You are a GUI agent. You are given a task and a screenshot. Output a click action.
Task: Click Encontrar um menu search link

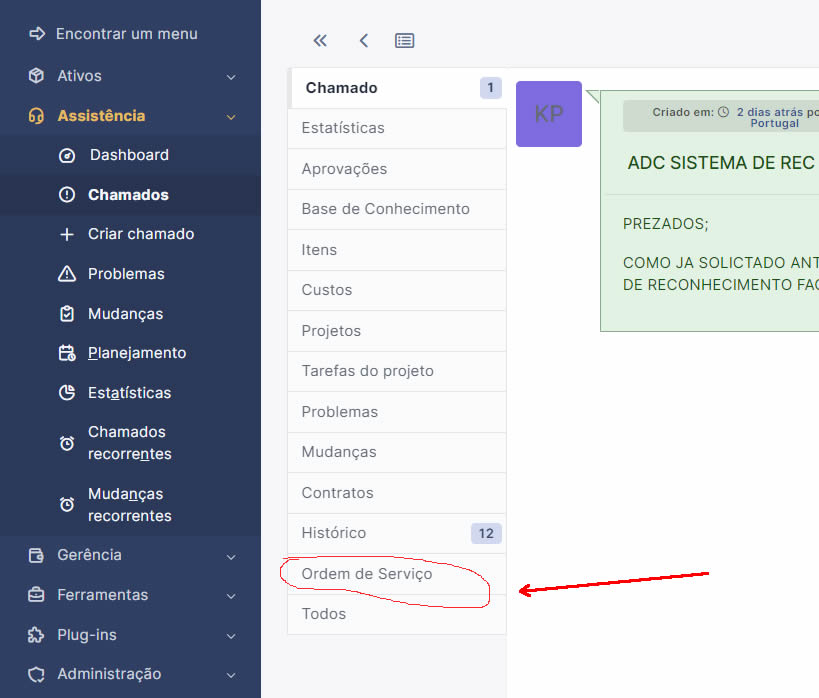point(126,34)
